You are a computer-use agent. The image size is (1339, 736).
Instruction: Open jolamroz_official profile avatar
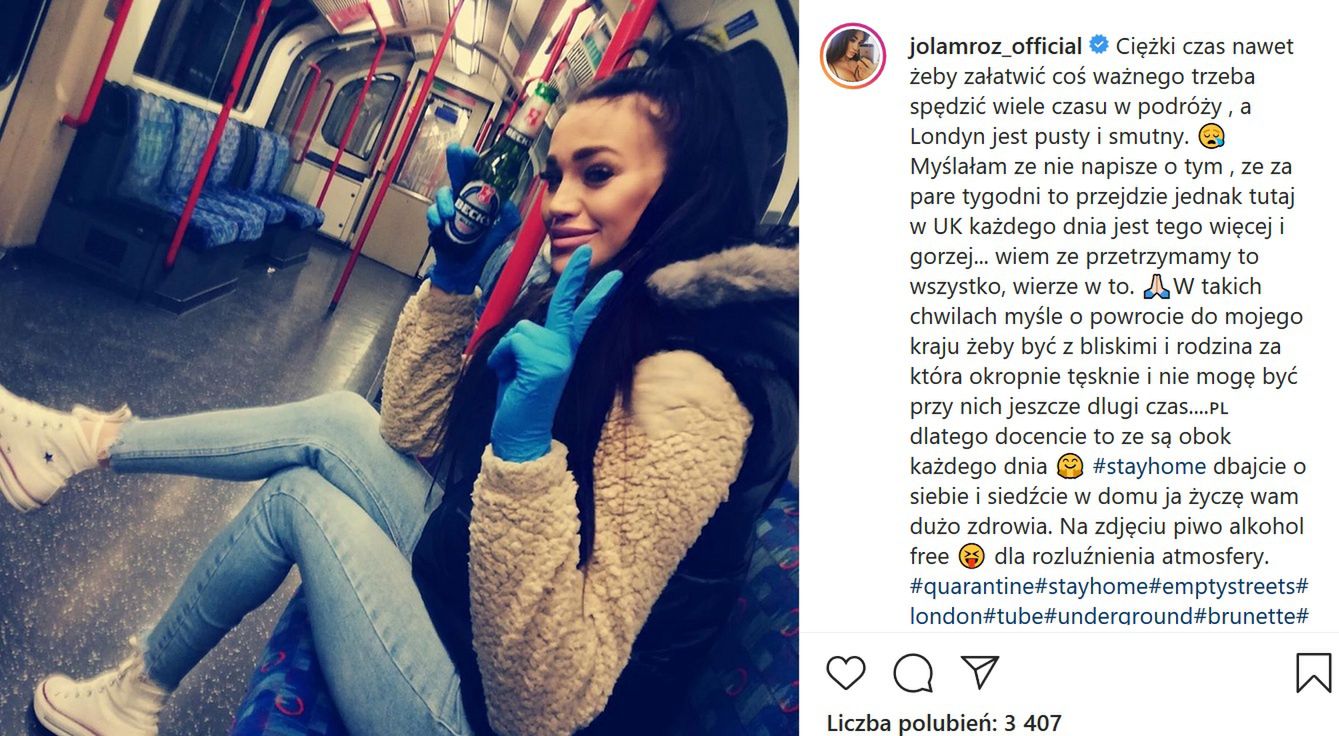(x=853, y=56)
